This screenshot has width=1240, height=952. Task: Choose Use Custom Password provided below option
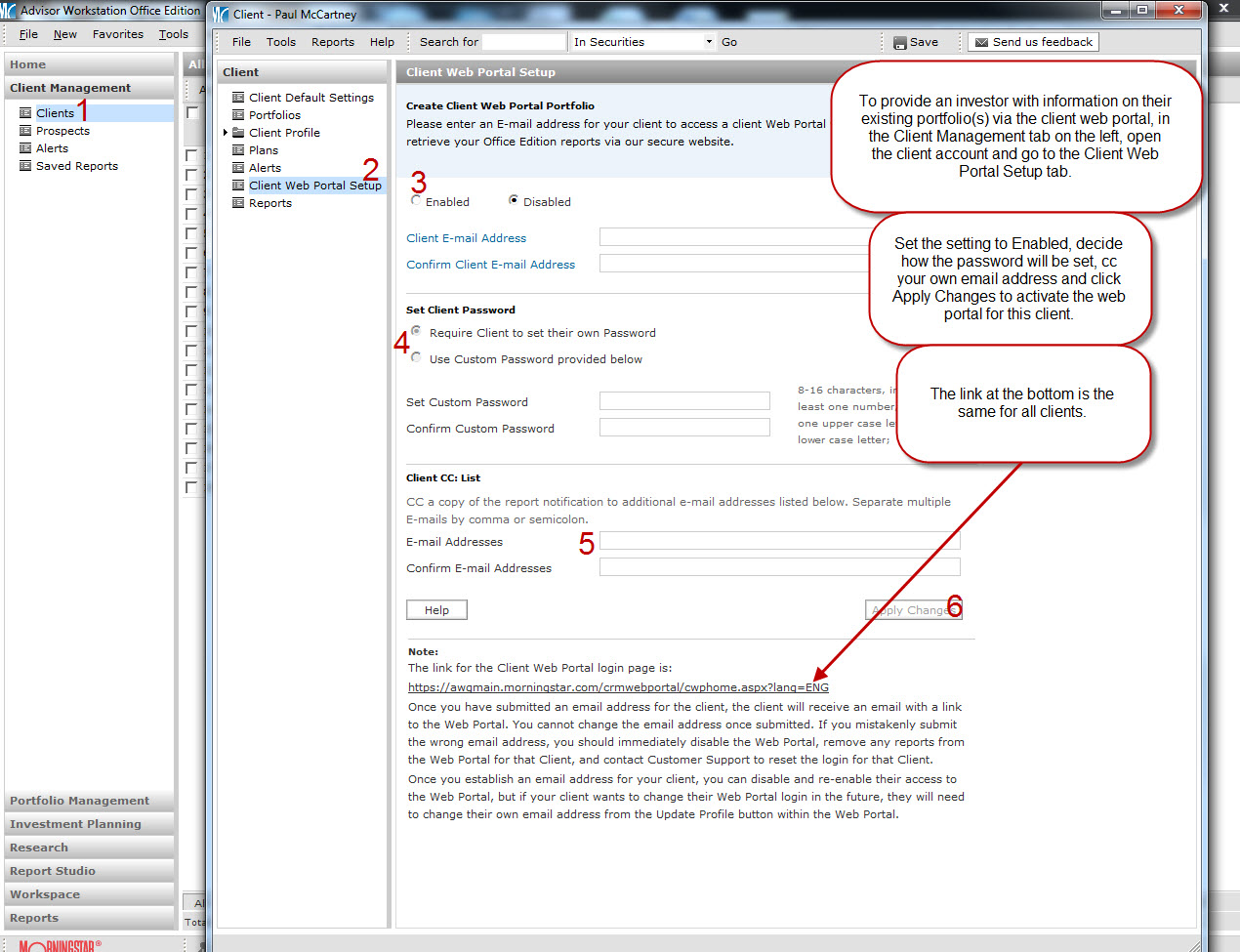click(416, 357)
